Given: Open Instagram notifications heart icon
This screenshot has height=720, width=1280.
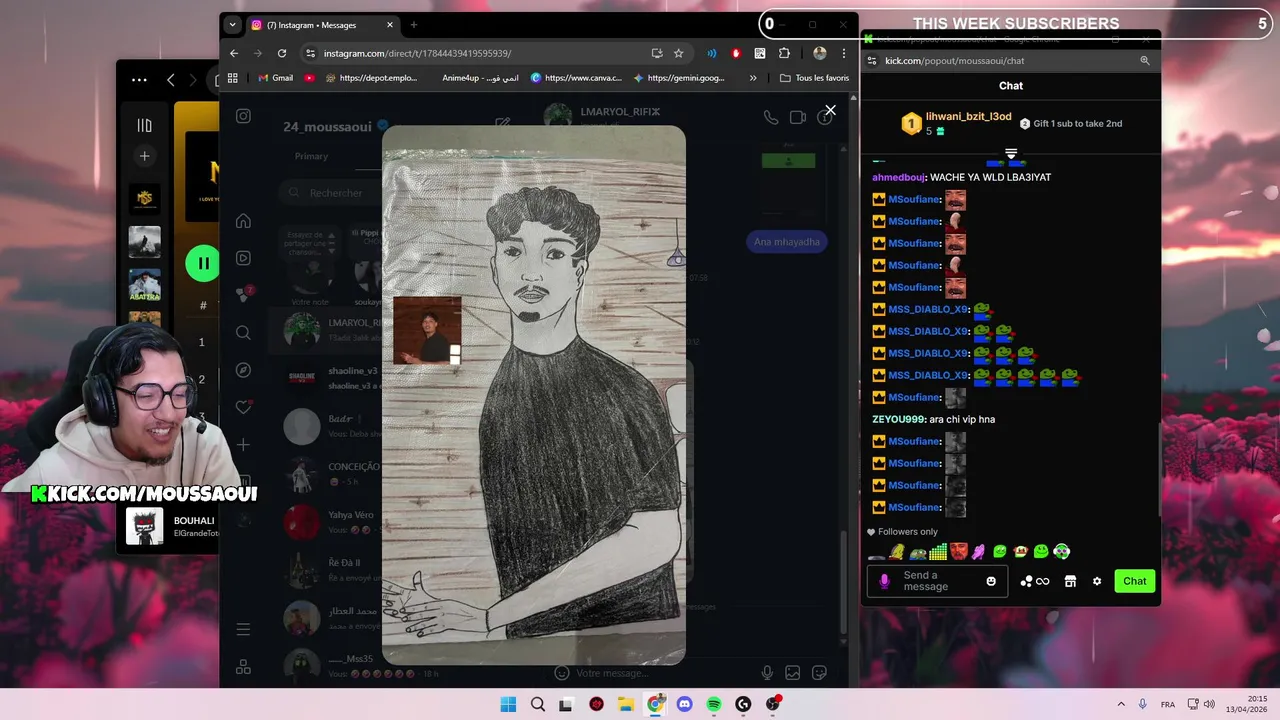Looking at the screenshot, I should (x=243, y=407).
